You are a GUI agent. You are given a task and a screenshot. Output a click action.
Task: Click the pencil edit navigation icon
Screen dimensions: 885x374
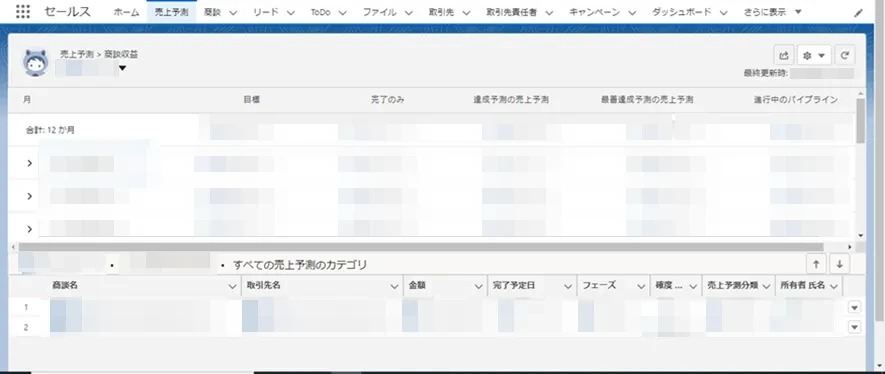click(x=858, y=13)
